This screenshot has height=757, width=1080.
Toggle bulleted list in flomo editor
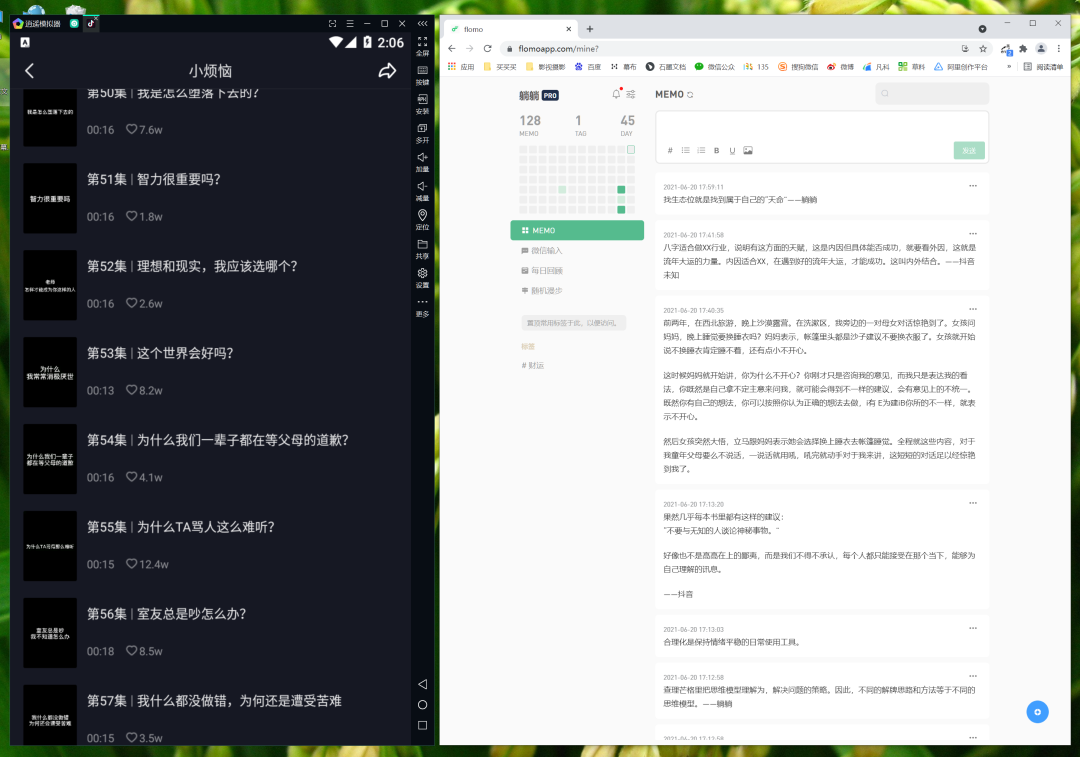point(685,150)
